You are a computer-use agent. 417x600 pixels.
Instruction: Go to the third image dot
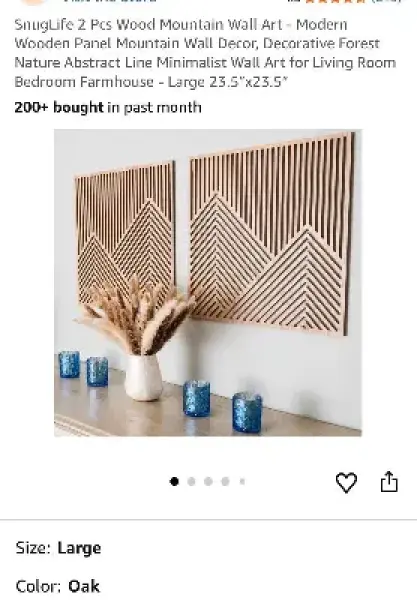[208, 481]
